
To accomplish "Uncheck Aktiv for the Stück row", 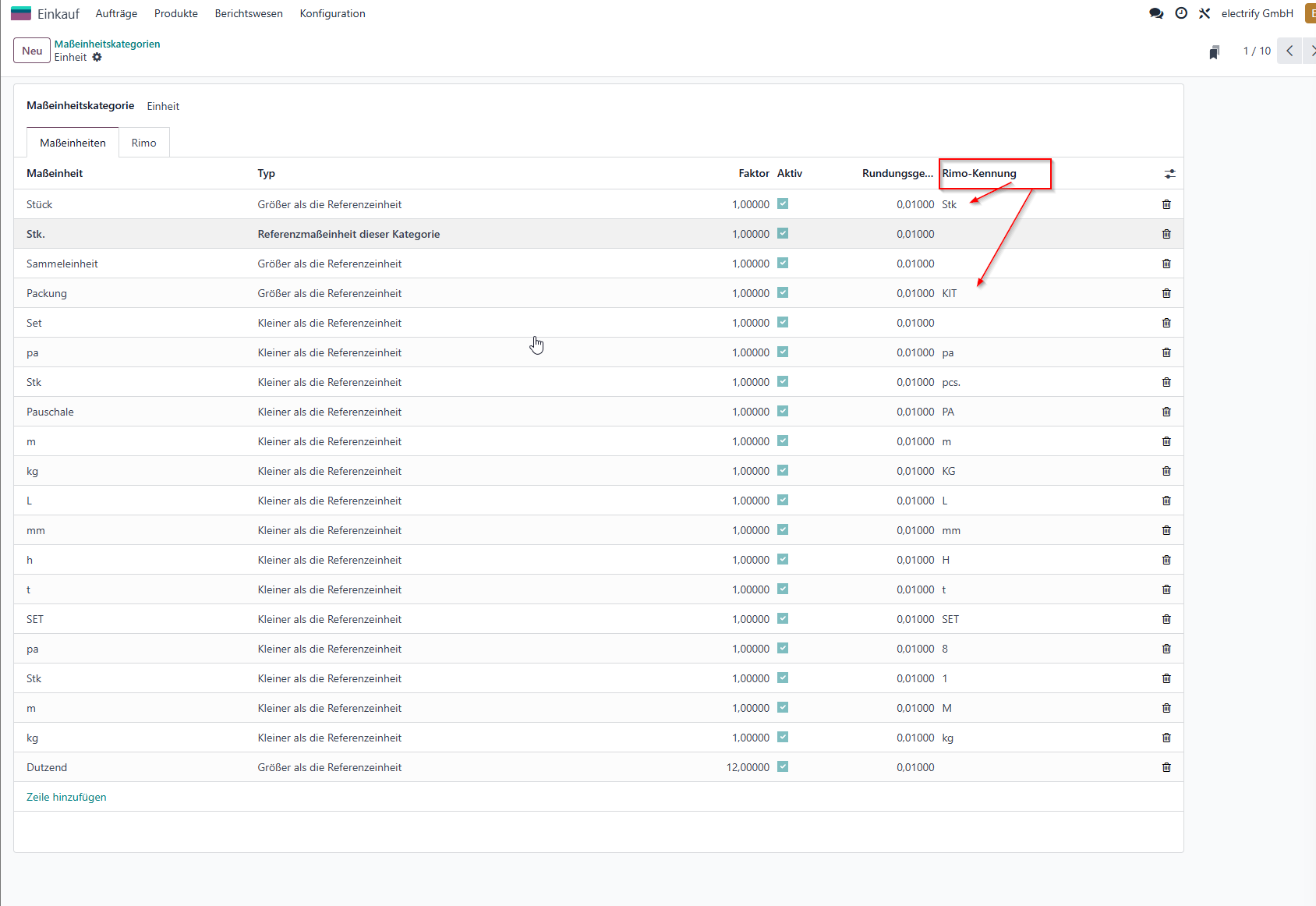I will [x=783, y=203].
